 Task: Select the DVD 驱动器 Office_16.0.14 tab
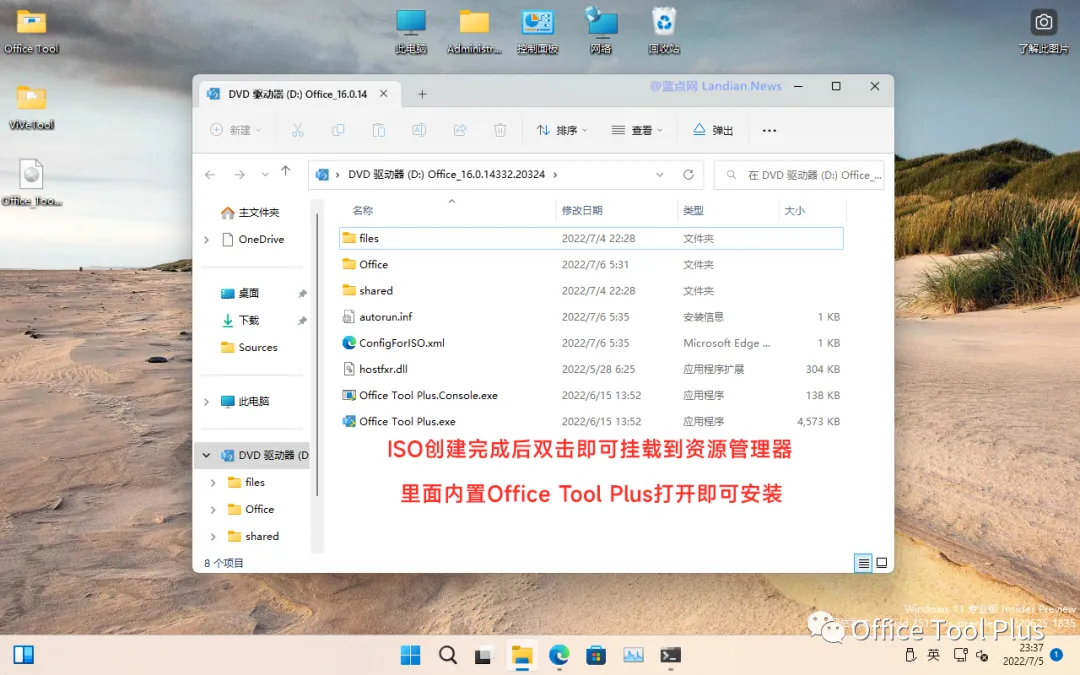click(x=298, y=94)
